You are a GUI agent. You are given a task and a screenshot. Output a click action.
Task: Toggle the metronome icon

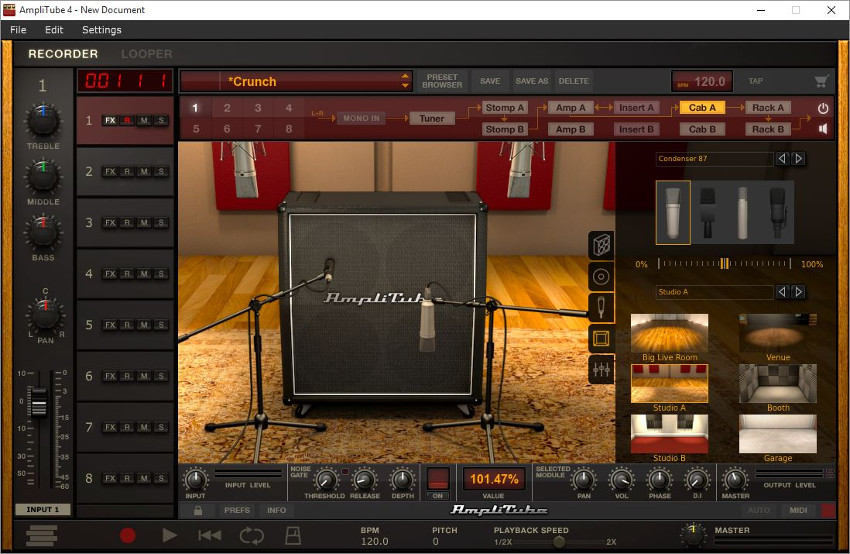[x=293, y=536]
